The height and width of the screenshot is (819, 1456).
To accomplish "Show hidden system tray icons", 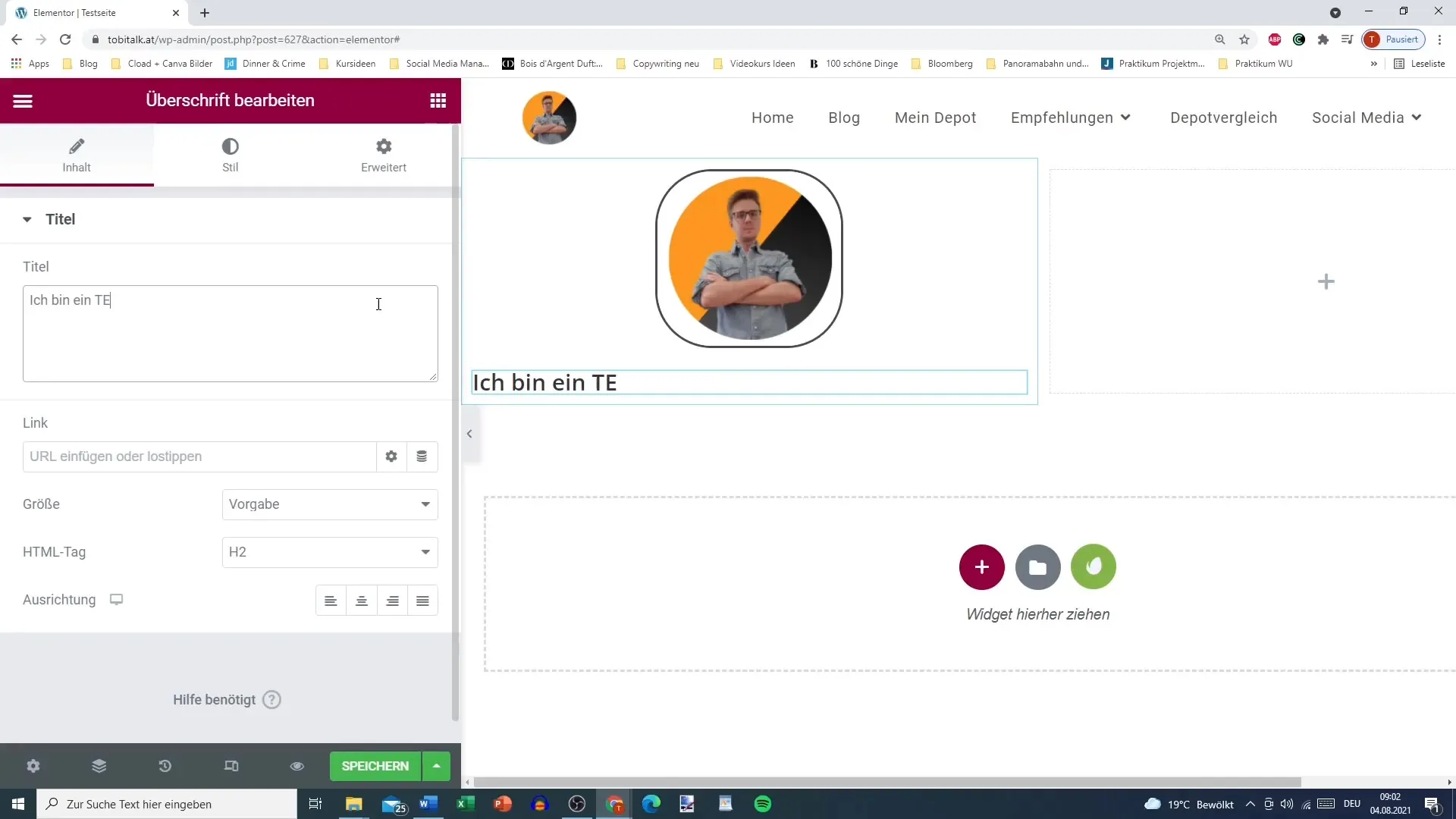I will tap(1250, 804).
